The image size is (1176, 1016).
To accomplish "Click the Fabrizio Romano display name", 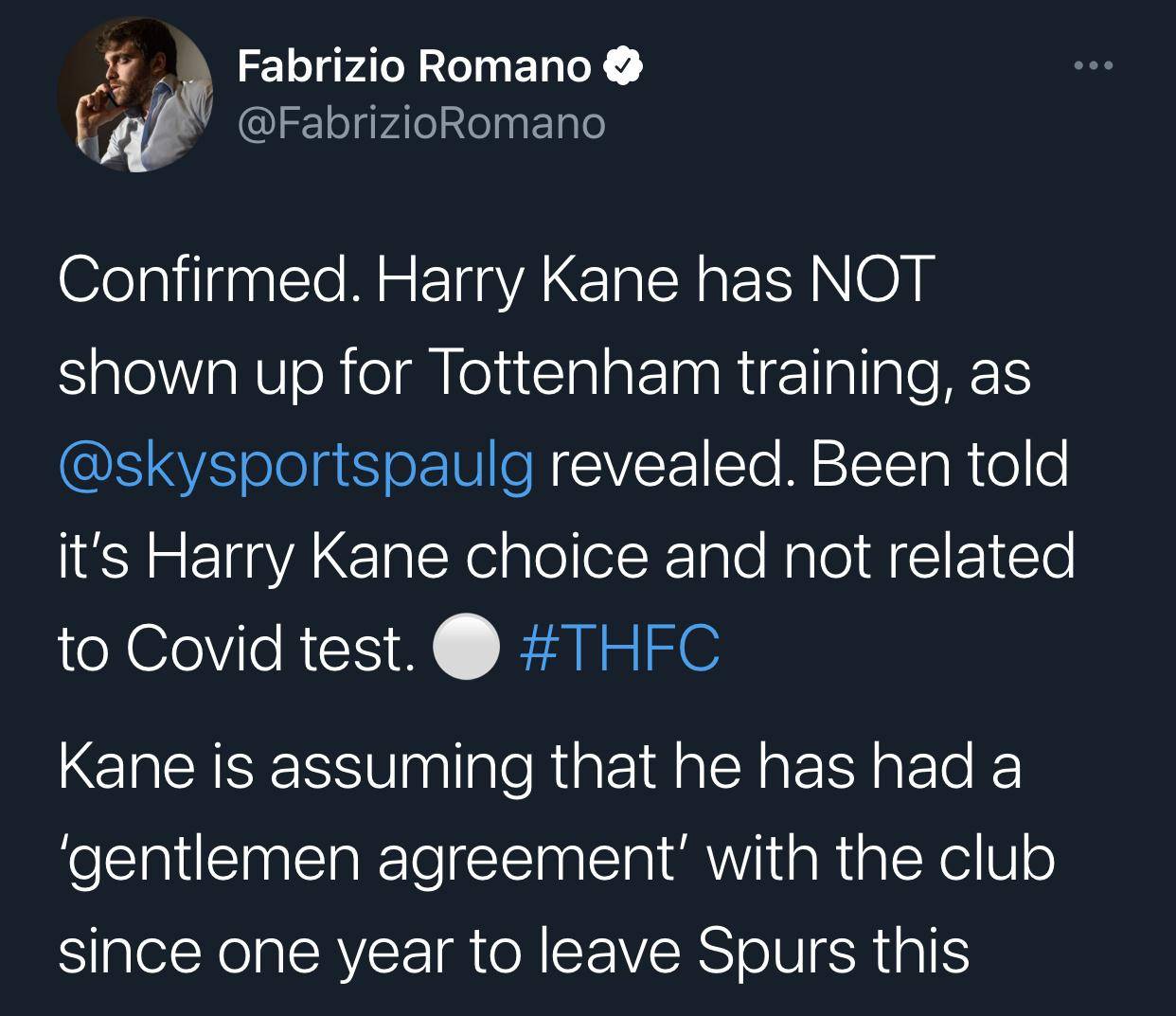I will point(414,66).
